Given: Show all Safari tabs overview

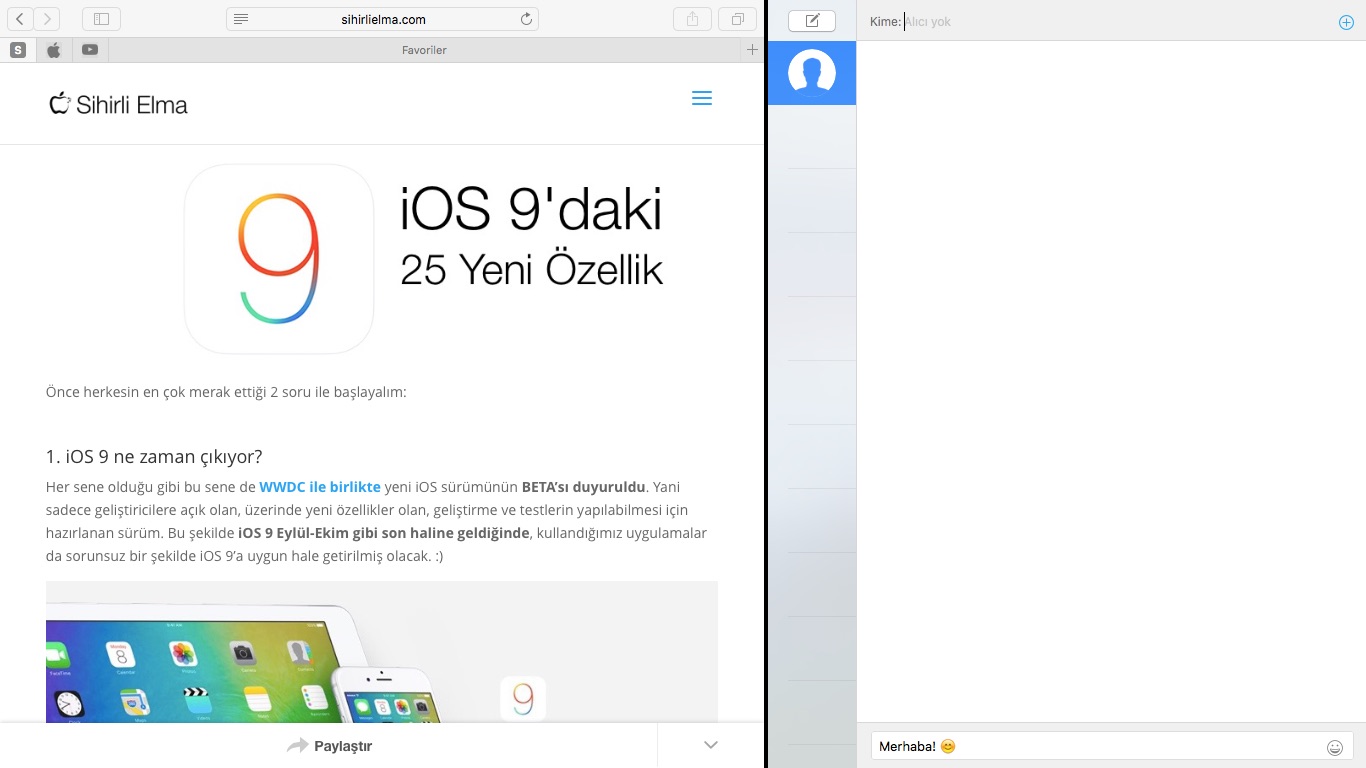Looking at the screenshot, I should pyautogui.click(x=737, y=19).
